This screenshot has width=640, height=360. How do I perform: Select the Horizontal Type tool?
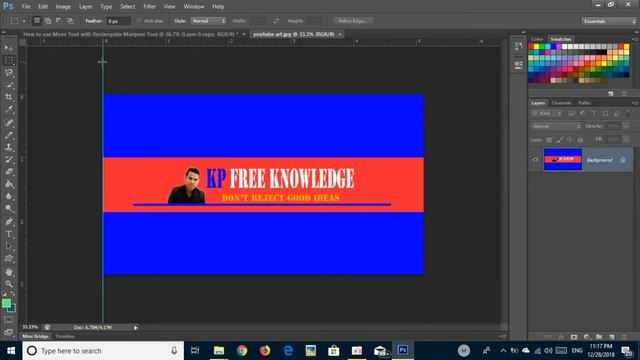click(9, 234)
